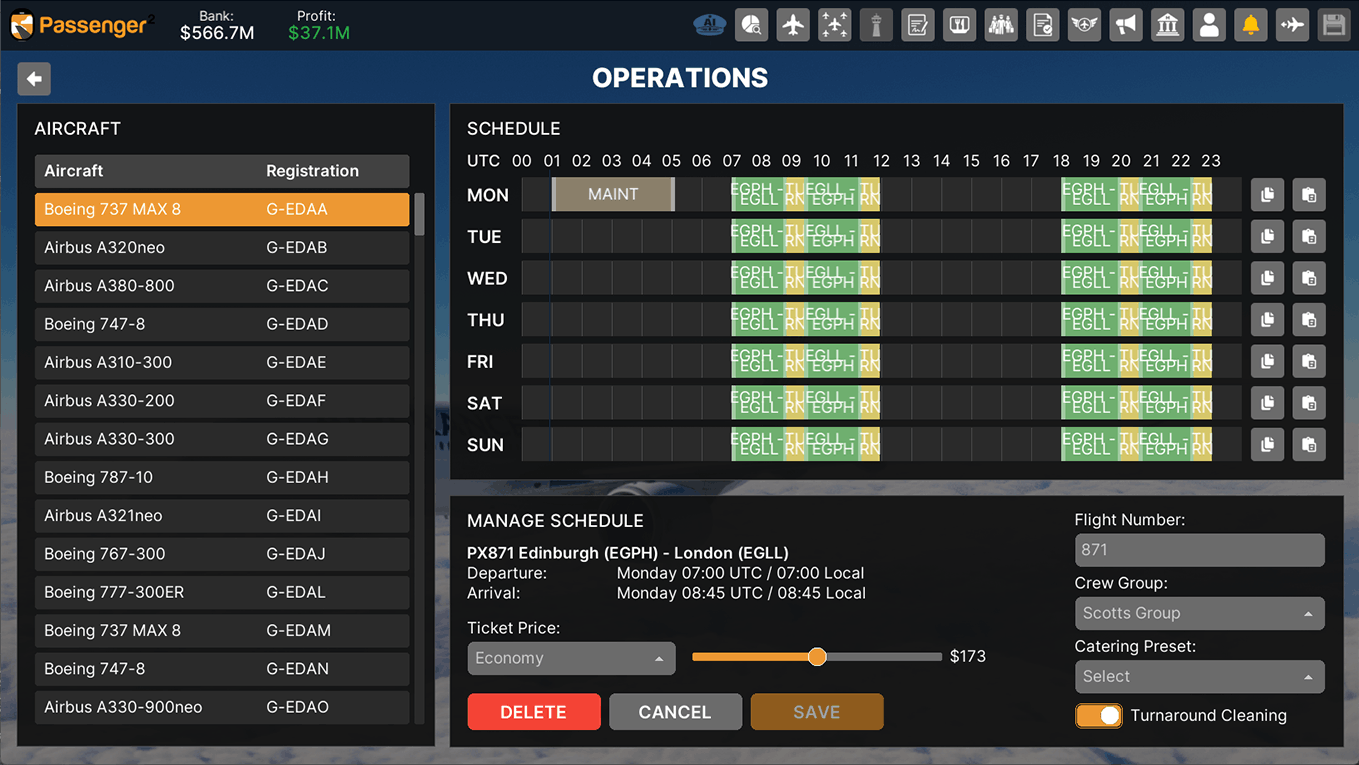Open the control tower icon
This screenshot has height=765, width=1359.
[x=876, y=25]
